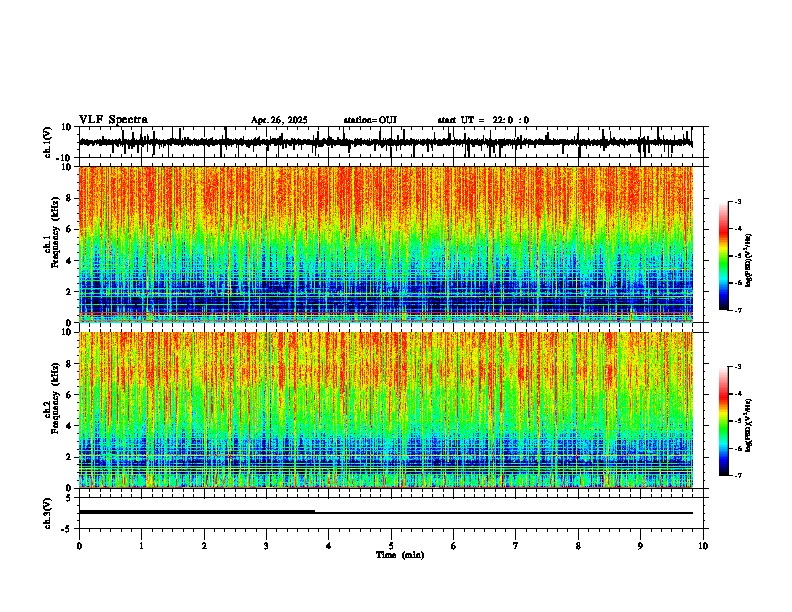The height and width of the screenshot is (612, 792).
Task: Click ch.2 frequency axis tick '6'
Action: (70, 394)
